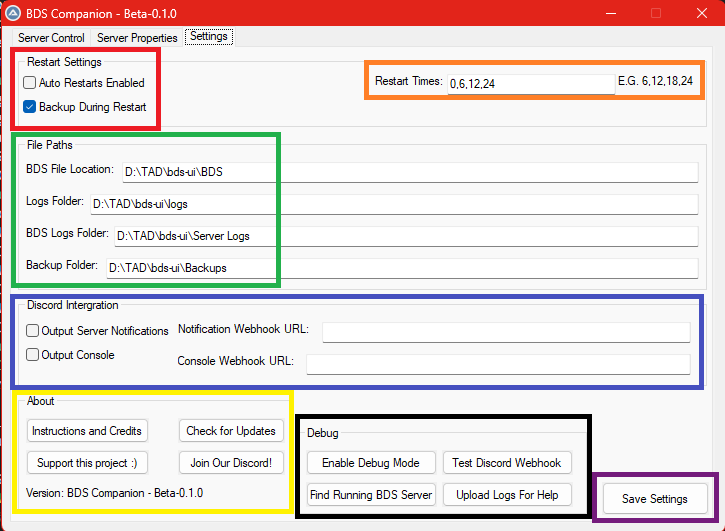Click the Debug group label
This screenshot has width=725, height=531.
323,433
